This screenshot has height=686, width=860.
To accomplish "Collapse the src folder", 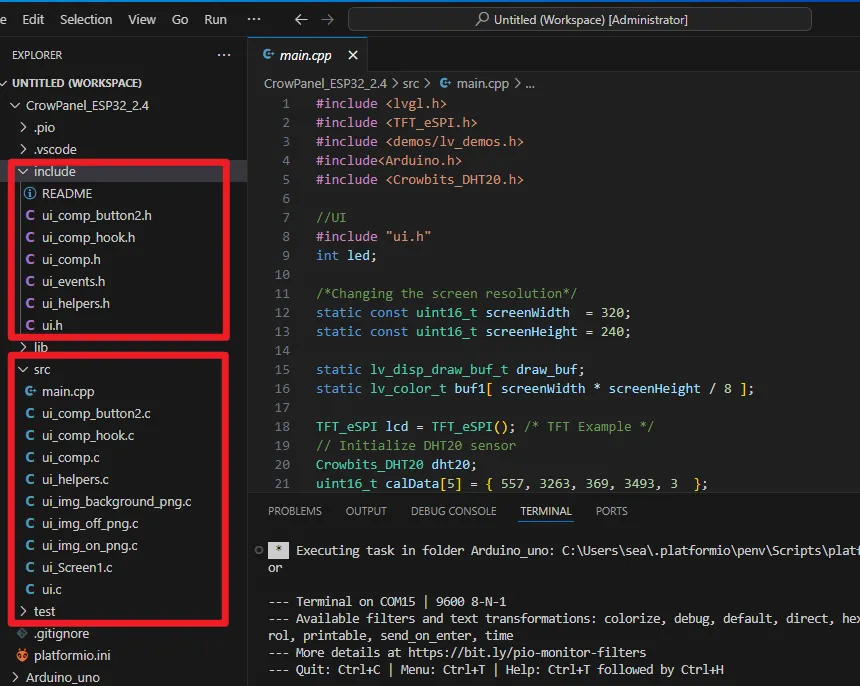I will (x=22, y=370).
